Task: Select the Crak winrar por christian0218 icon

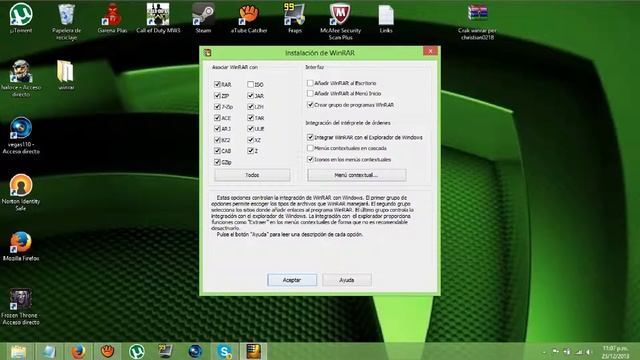Action: click(x=478, y=22)
